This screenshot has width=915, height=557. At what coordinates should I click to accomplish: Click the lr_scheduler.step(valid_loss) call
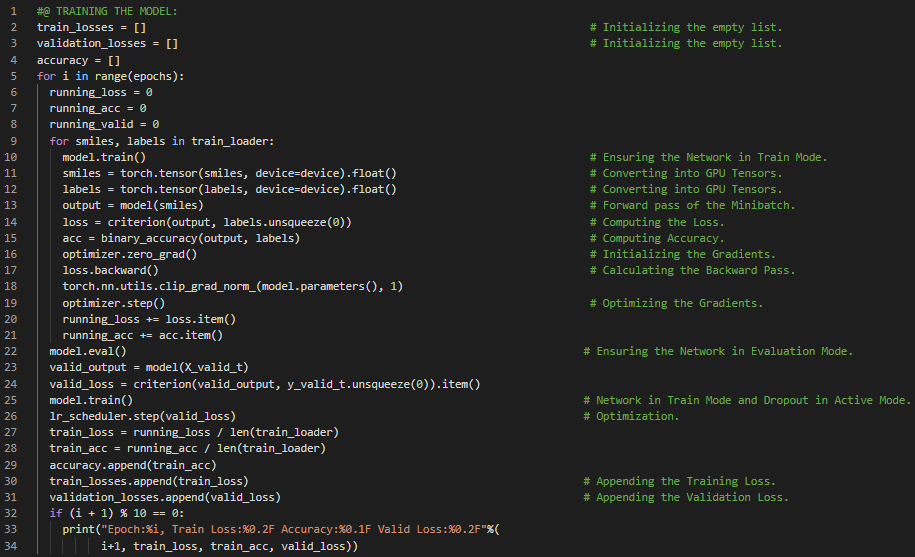tap(142, 416)
